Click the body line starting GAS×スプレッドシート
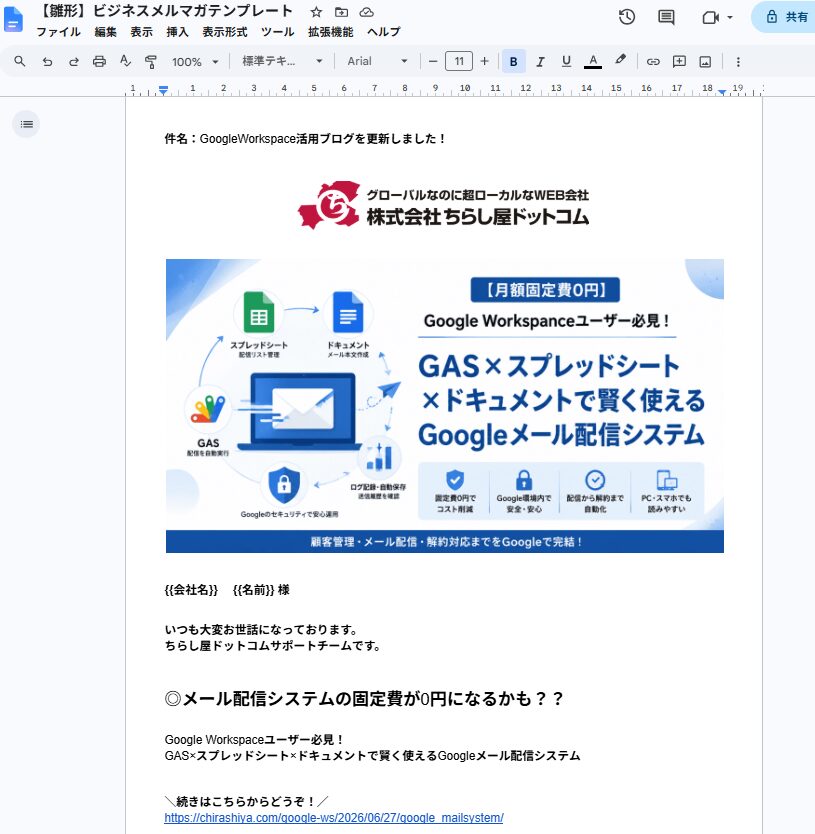815x834 pixels. 372,756
